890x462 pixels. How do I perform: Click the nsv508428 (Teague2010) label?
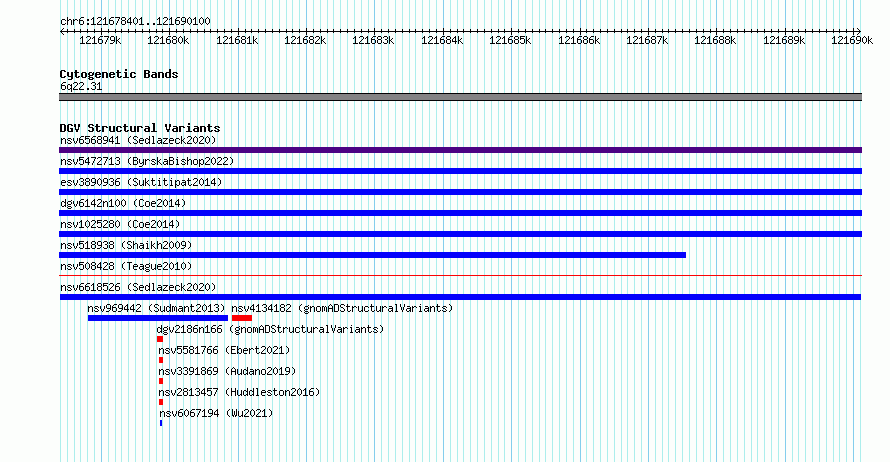tap(126, 266)
